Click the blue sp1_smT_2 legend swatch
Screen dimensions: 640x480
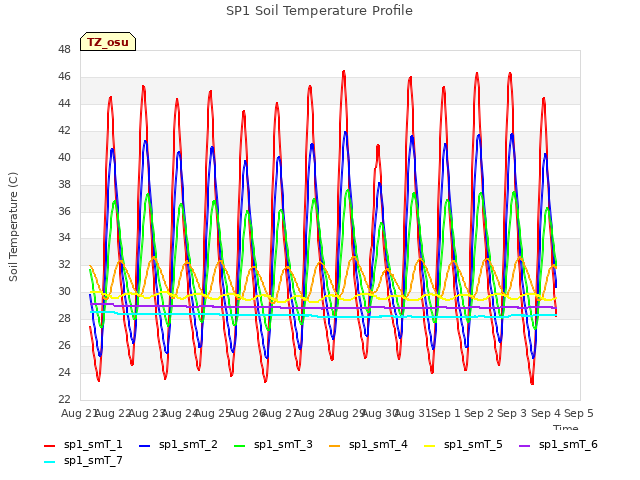(x=144, y=446)
